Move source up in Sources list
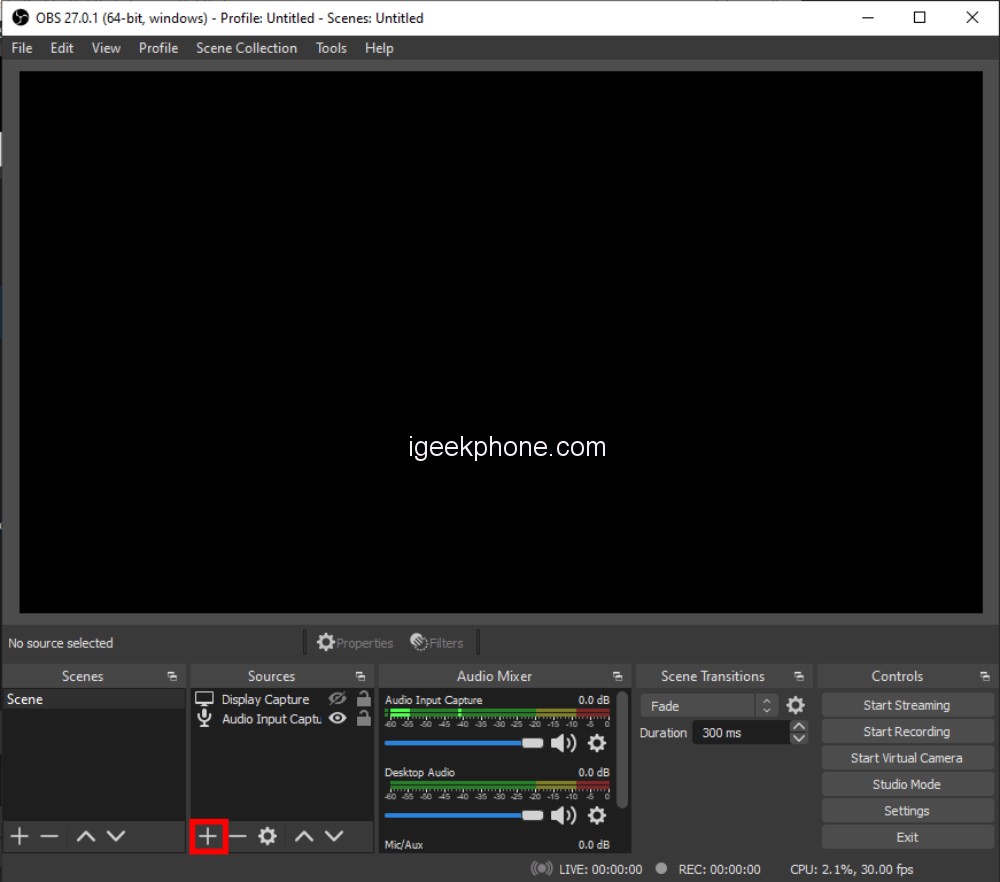 pos(304,836)
